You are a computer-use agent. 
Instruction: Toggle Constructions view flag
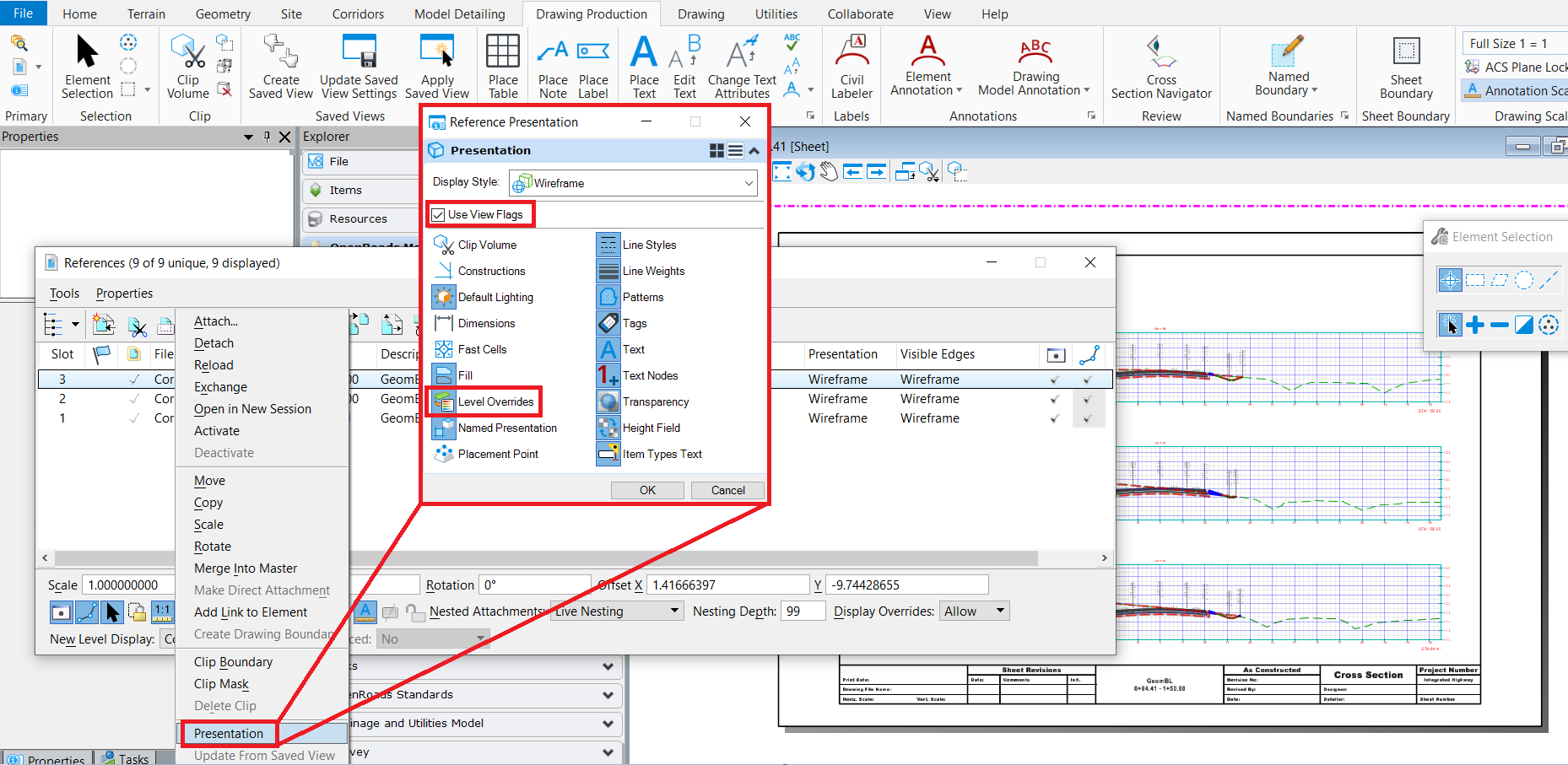[x=480, y=271]
